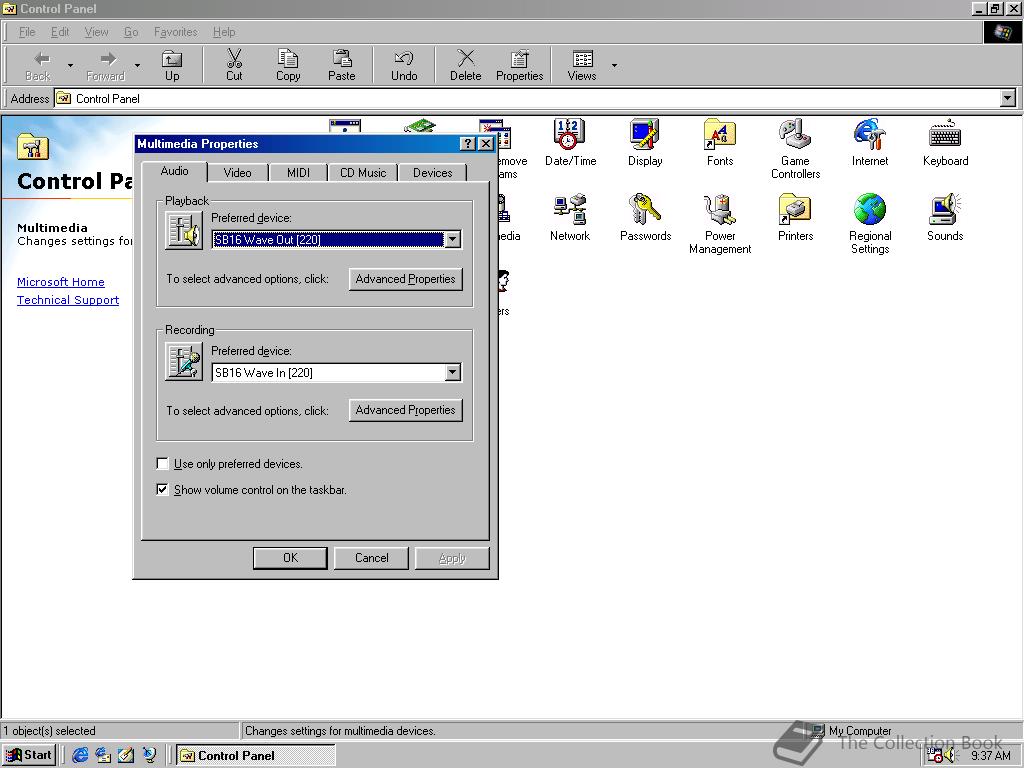Screen dimensions: 1024x768
Task: Click the Paste toolbar button
Action: coord(342,65)
